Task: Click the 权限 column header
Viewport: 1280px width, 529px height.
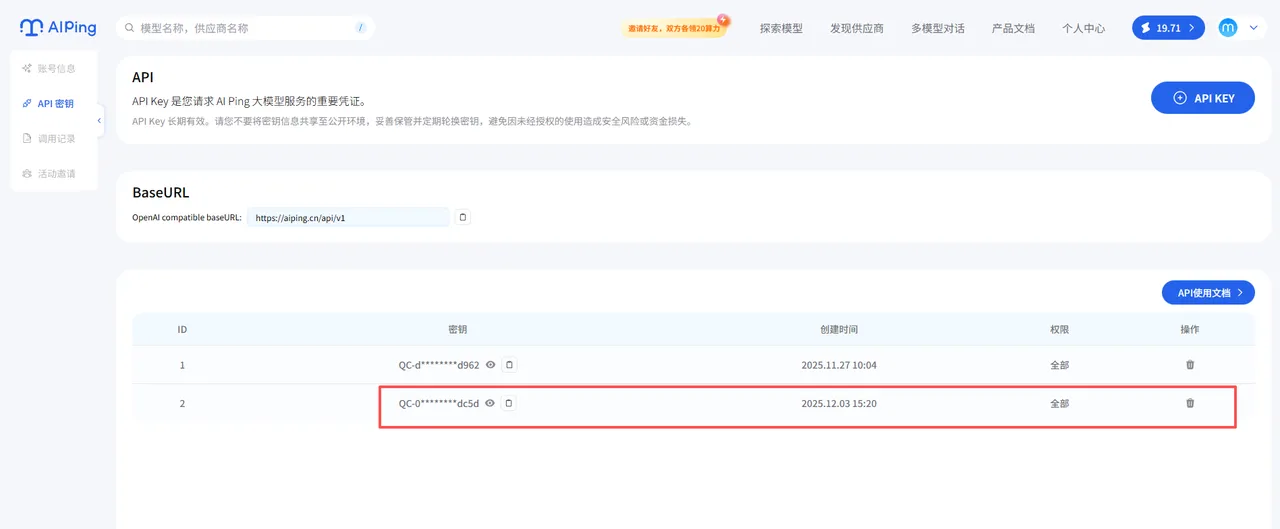Action: pos(1060,329)
